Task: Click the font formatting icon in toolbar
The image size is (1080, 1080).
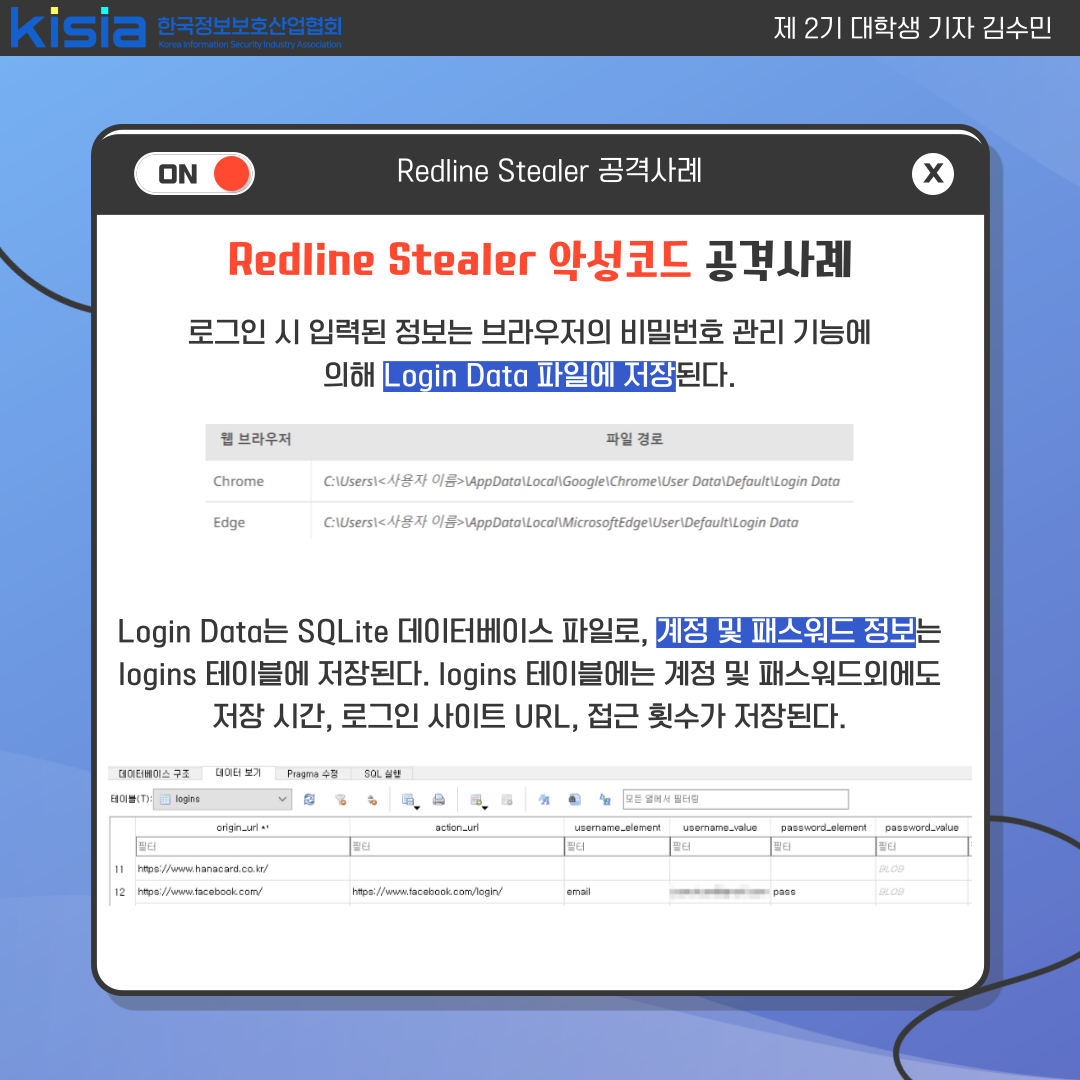Action: [543, 799]
